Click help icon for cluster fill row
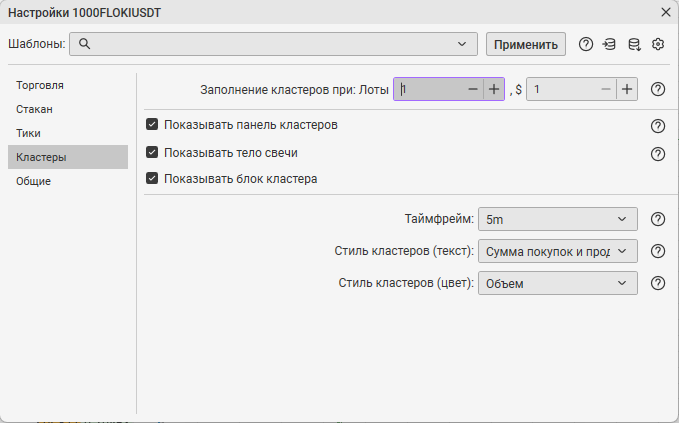This screenshot has height=423, width=679. [x=658, y=89]
